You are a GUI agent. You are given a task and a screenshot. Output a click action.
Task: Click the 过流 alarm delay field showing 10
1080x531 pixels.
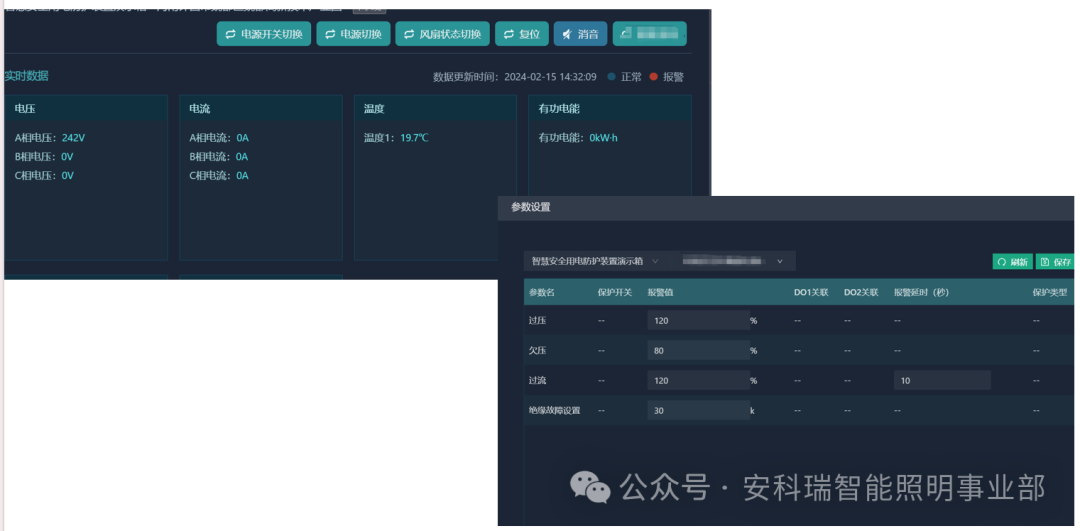942,380
